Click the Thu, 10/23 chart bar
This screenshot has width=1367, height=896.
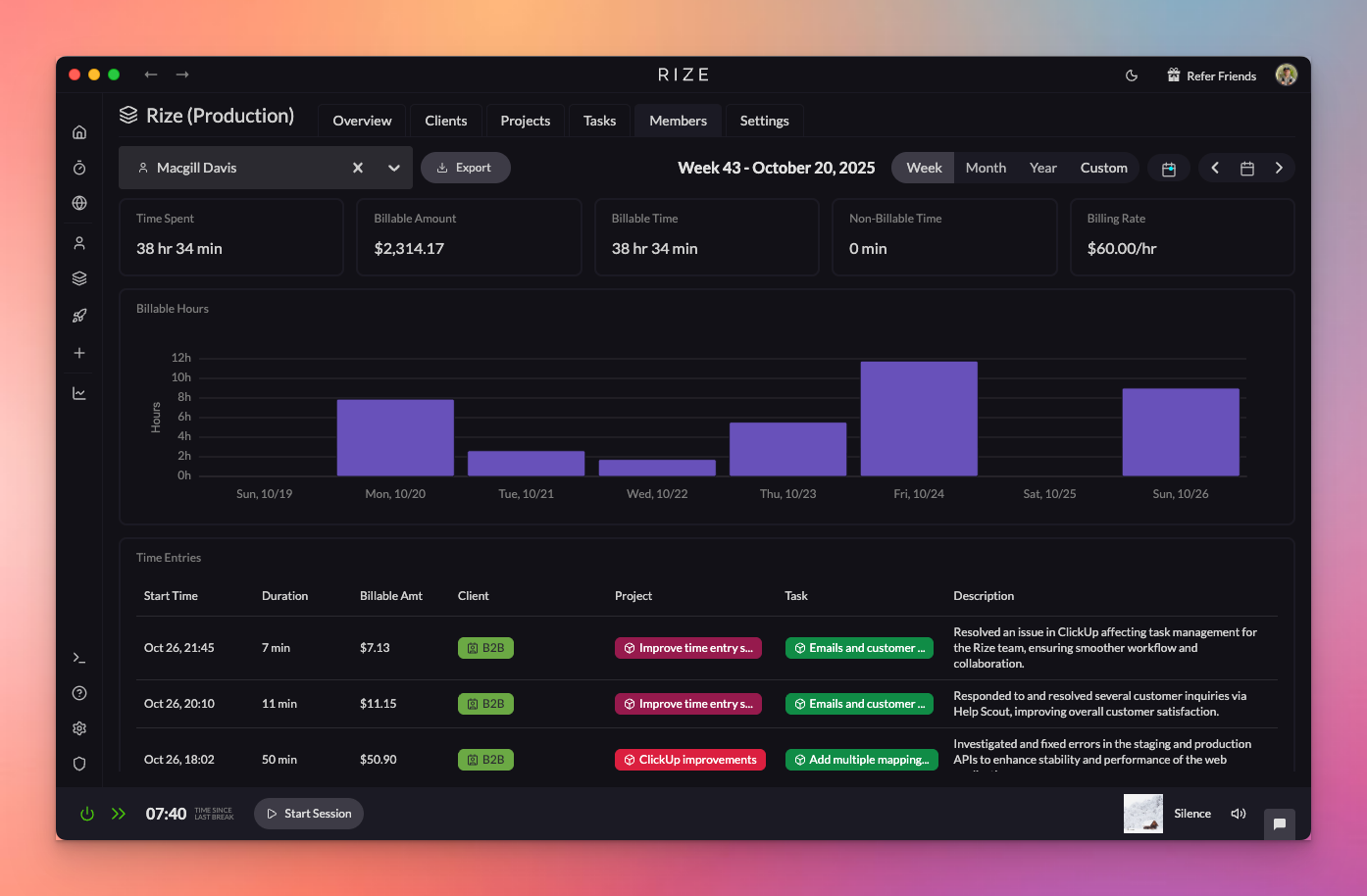787,449
